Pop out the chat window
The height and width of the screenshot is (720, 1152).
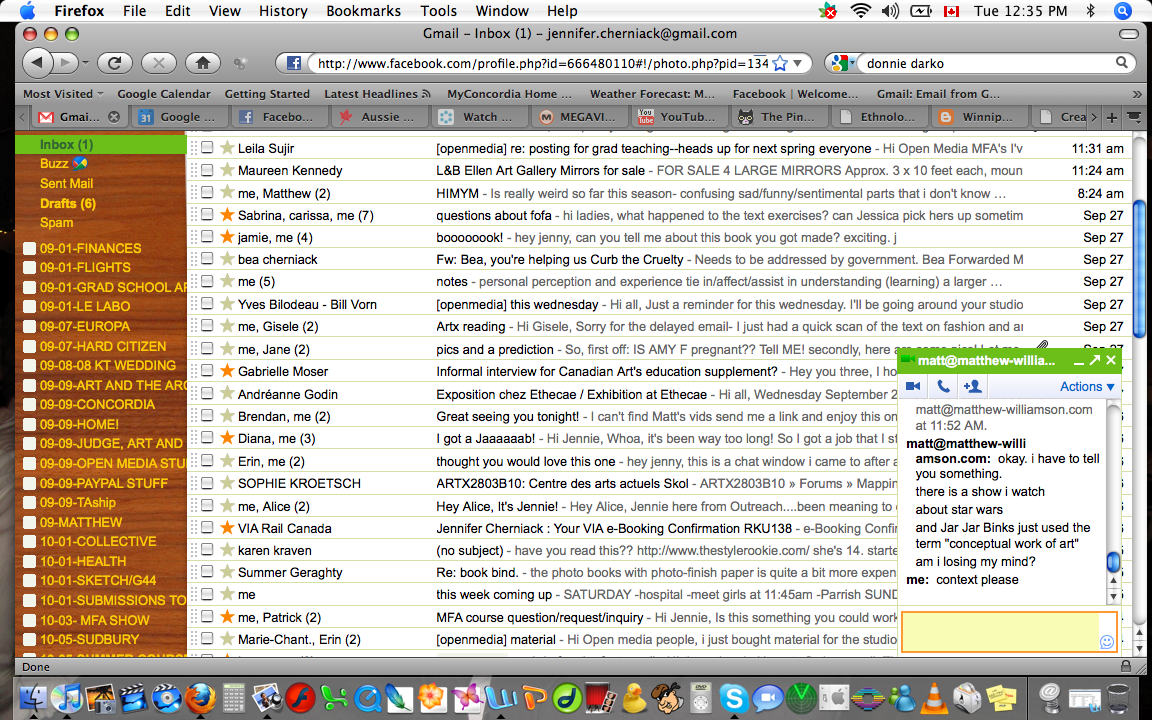1095,360
